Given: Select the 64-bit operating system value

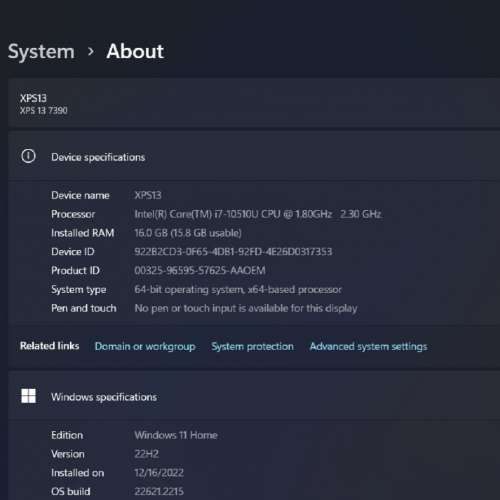Looking at the screenshot, I should click(238, 289).
